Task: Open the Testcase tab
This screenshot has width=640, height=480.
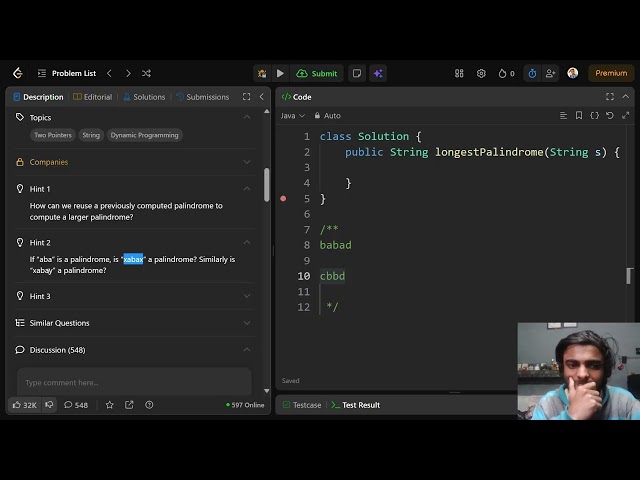Action: click(302, 405)
